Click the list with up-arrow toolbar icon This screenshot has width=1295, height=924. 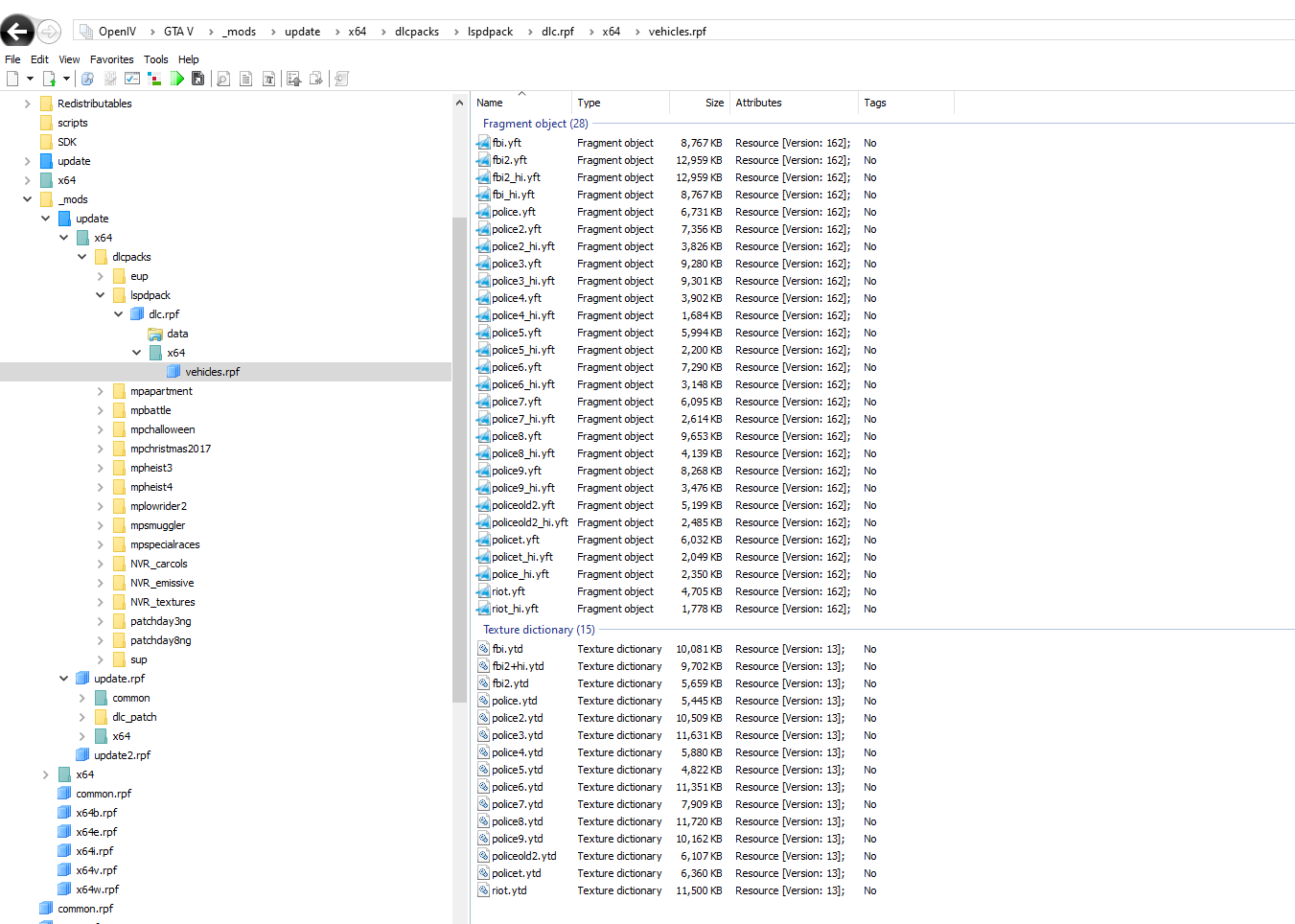click(293, 79)
